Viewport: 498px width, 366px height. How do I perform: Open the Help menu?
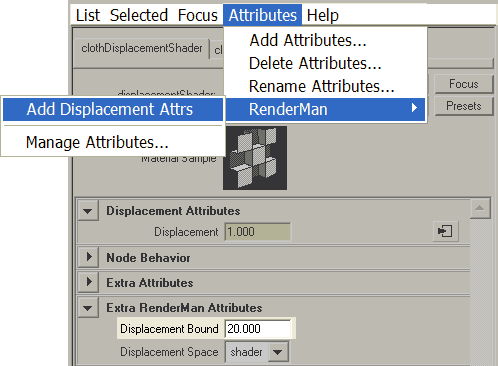click(x=323, y=15)
